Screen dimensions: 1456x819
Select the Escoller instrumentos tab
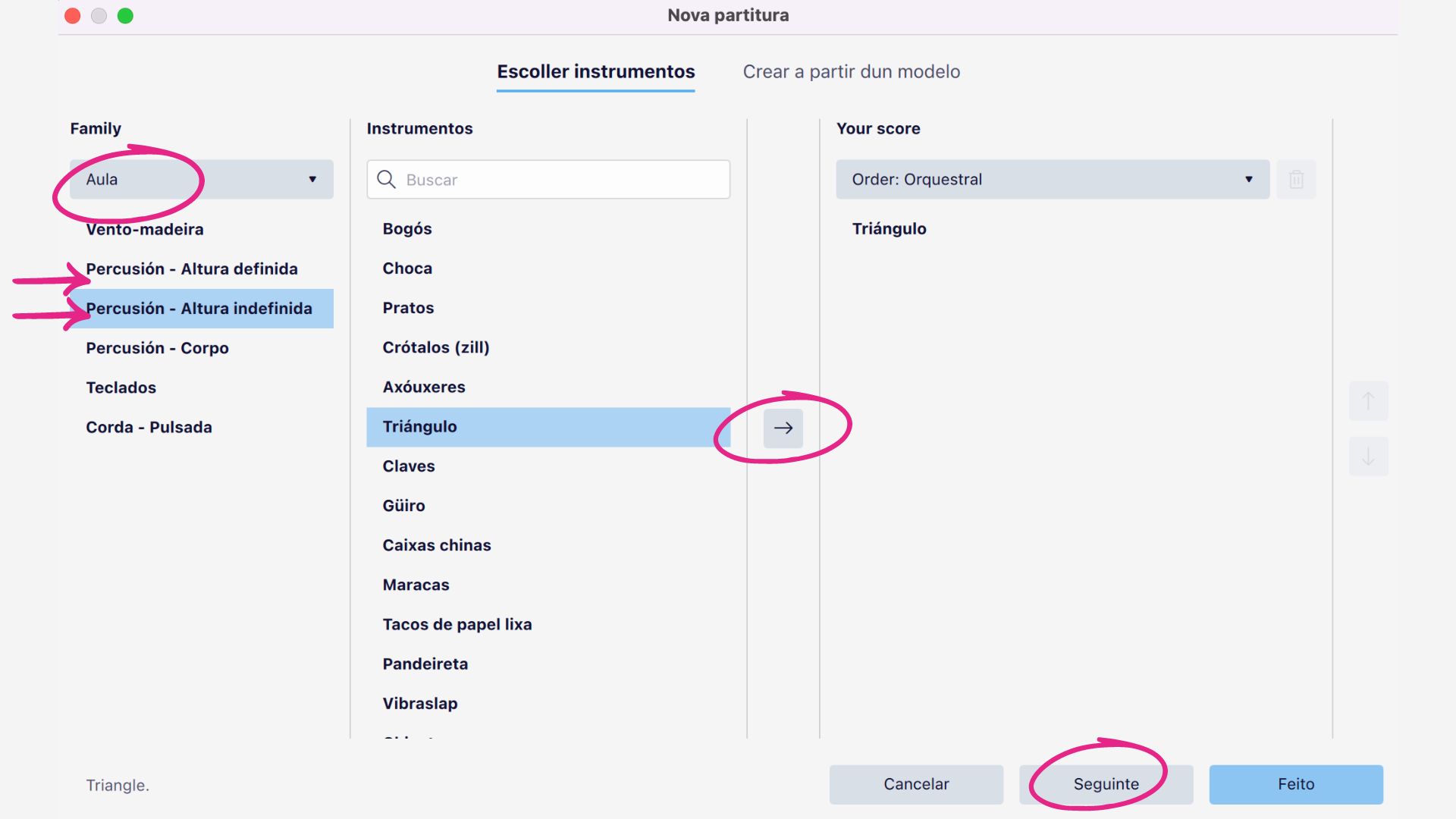[595, 72]
